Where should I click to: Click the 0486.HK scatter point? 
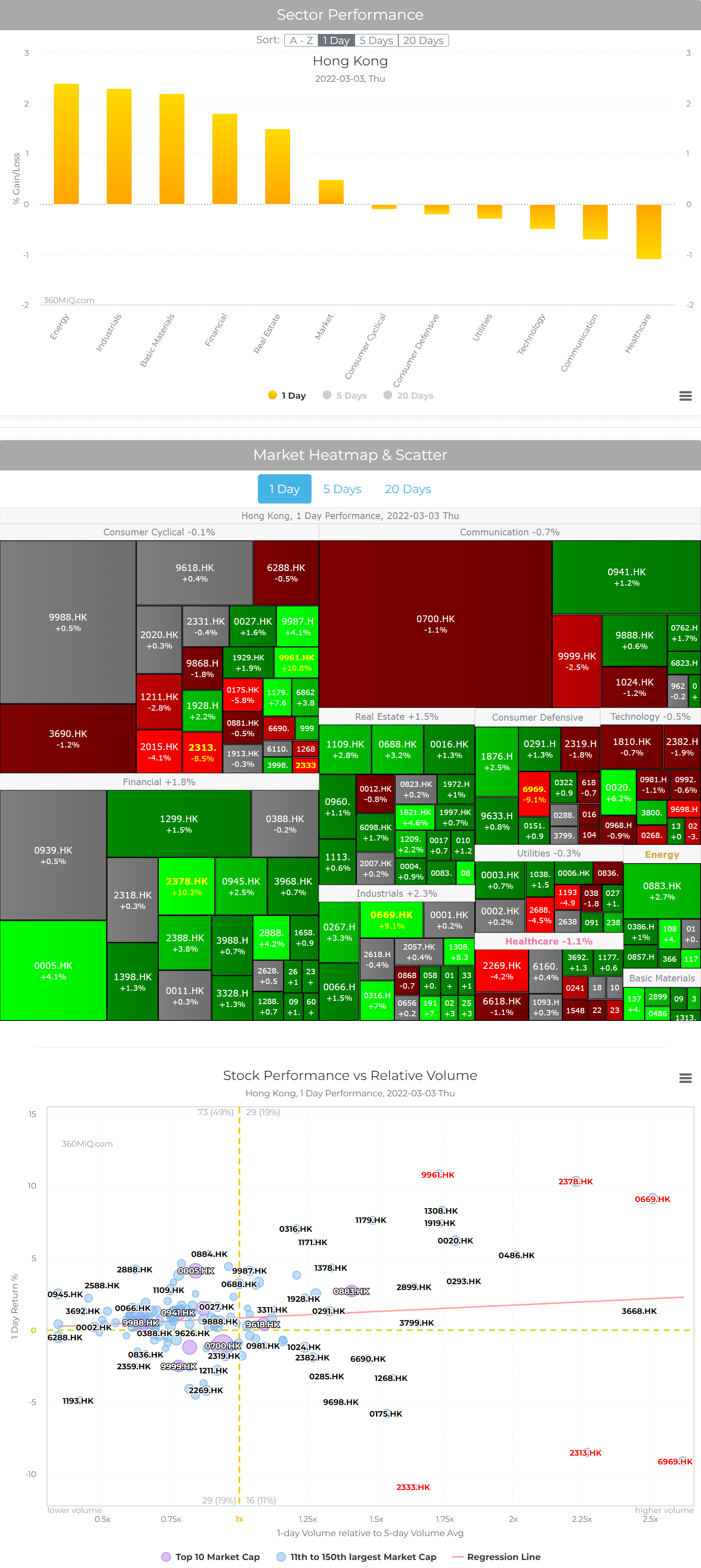[517, 1254]
